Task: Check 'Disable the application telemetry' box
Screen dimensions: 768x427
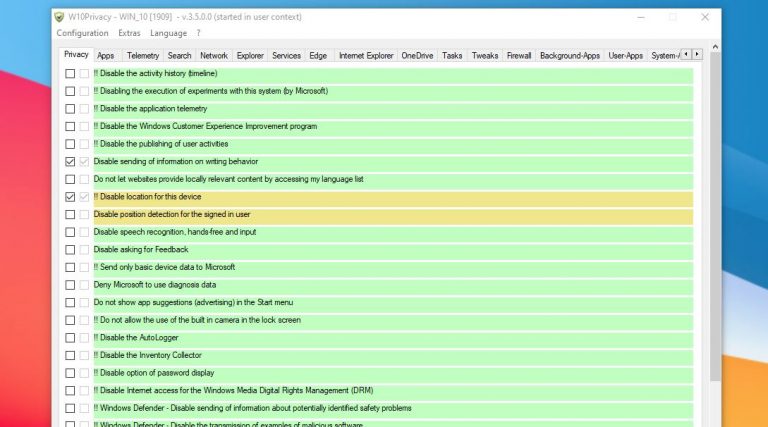Action: tap(70, 109)
